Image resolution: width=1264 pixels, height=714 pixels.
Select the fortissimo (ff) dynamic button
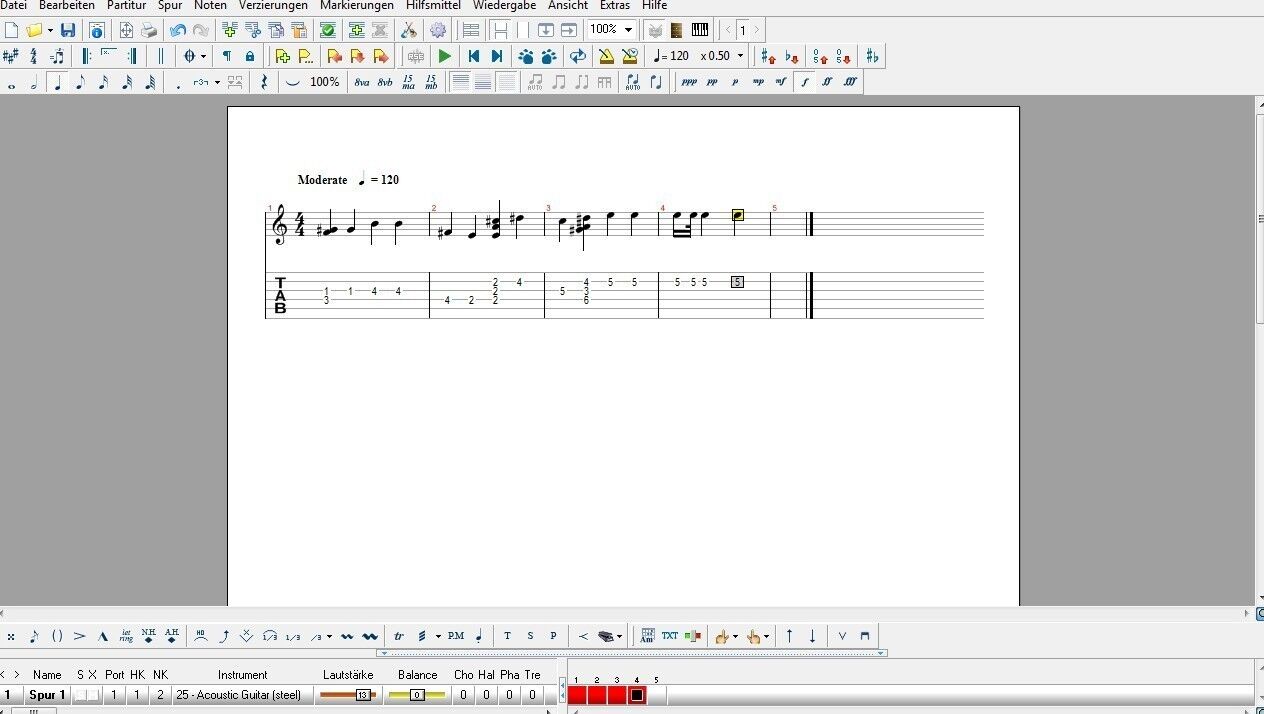tap(828, 83)
